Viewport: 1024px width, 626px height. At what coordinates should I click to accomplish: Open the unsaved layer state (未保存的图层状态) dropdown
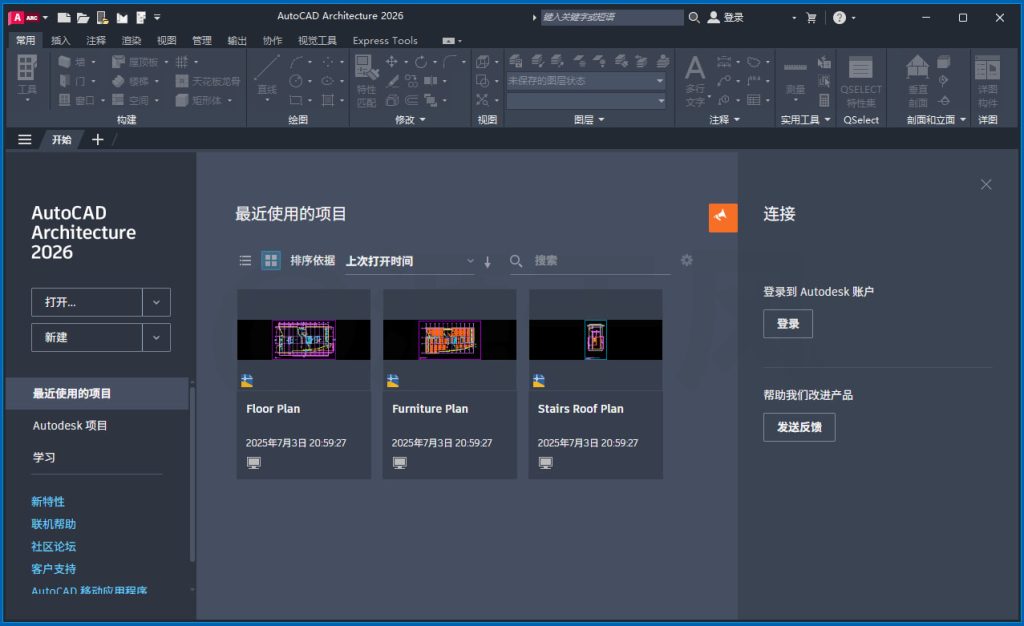pyautogui.click(x=586, y=81)
